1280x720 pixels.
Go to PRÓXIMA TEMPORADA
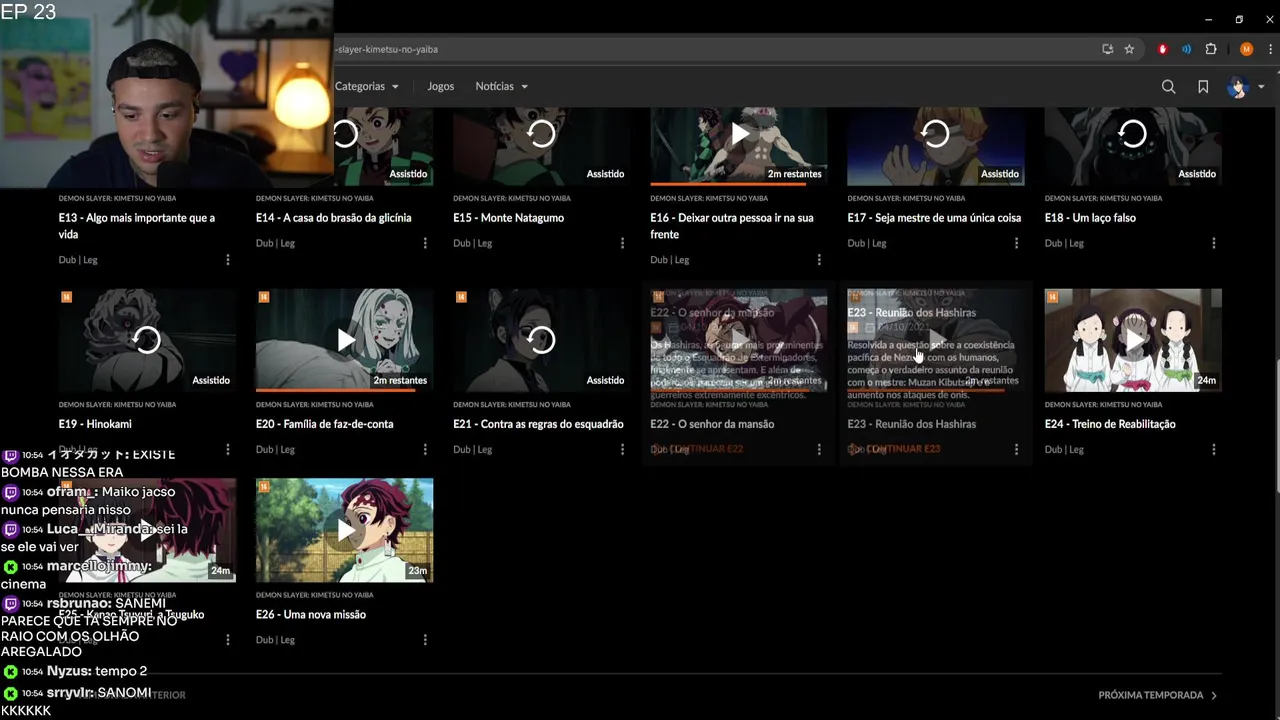coord(1157,695)
